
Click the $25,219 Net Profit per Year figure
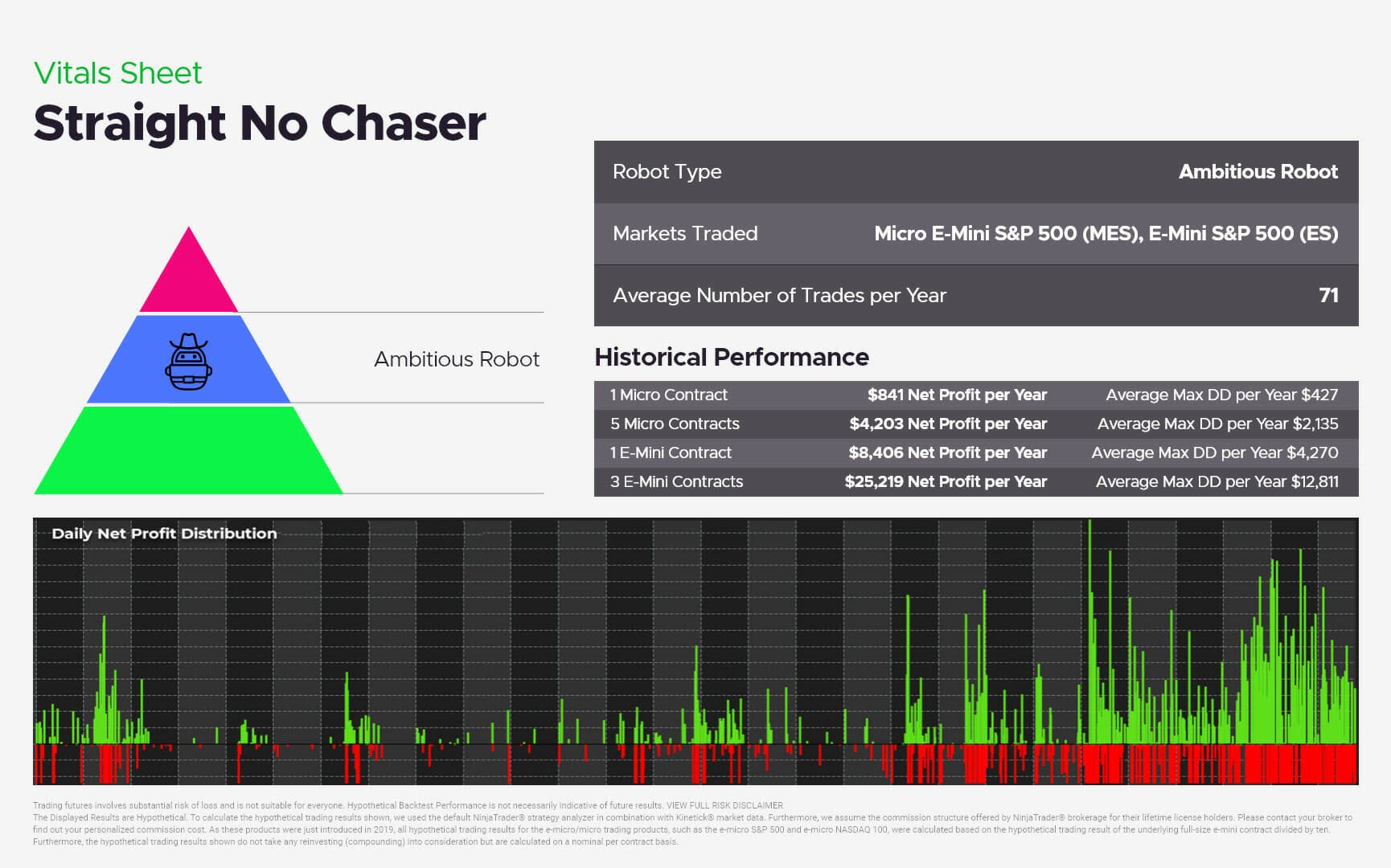tap(945, 481)
